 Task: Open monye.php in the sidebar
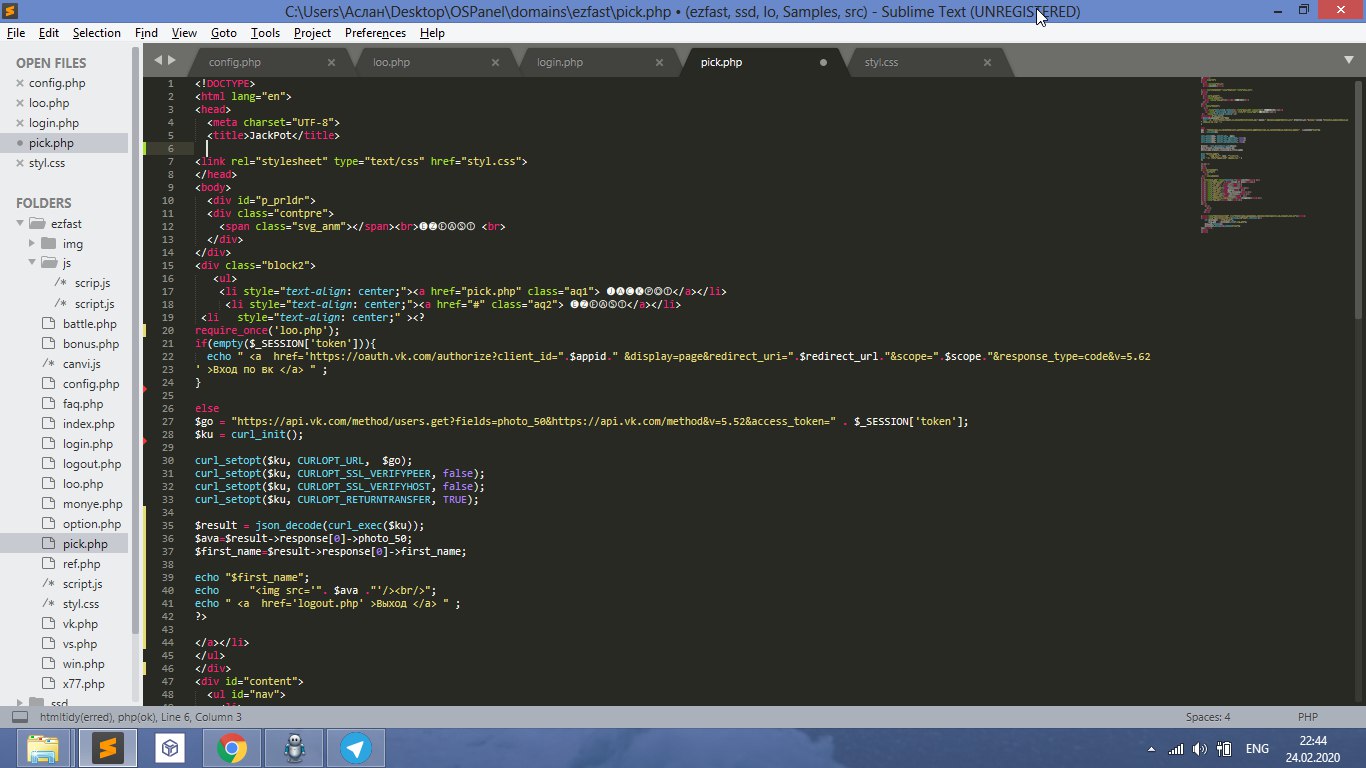tap(92, 504)
